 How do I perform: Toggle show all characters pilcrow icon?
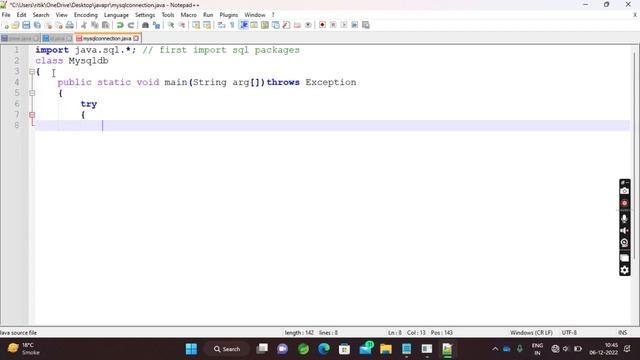pos(232,25)
